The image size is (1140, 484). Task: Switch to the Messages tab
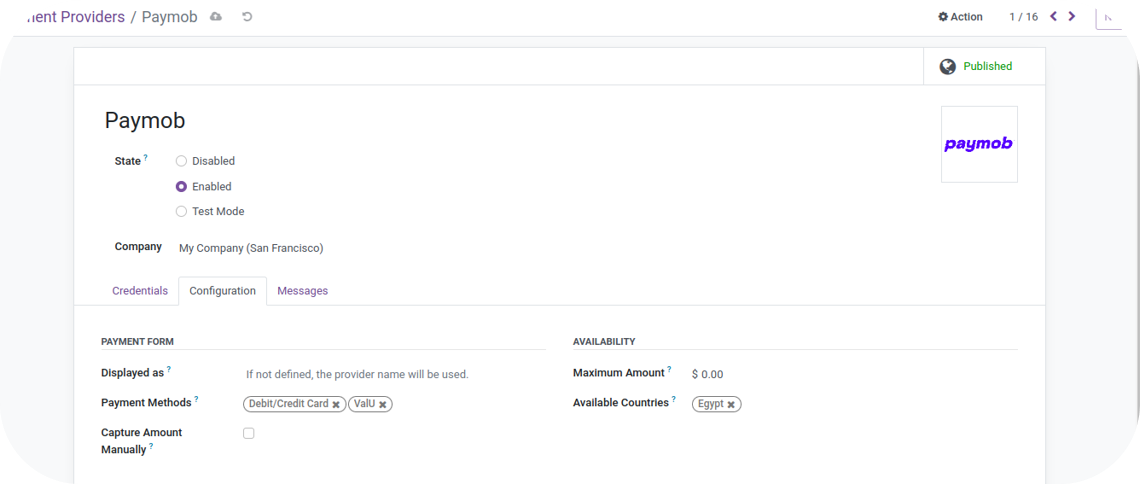tap(302, 291)
